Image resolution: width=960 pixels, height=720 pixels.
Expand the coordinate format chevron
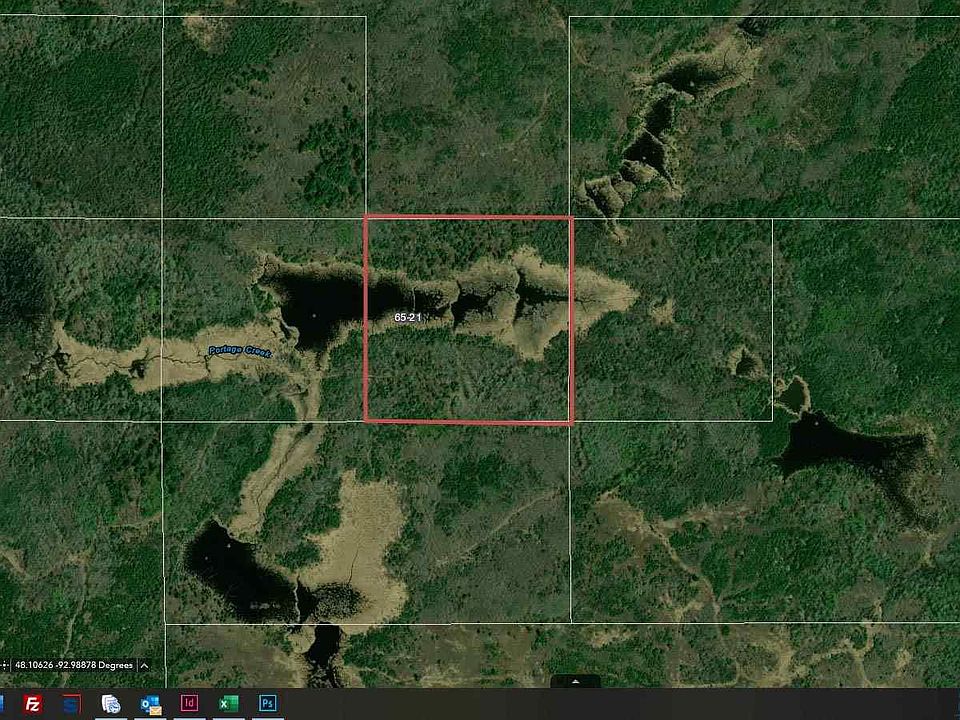point(144,665)
